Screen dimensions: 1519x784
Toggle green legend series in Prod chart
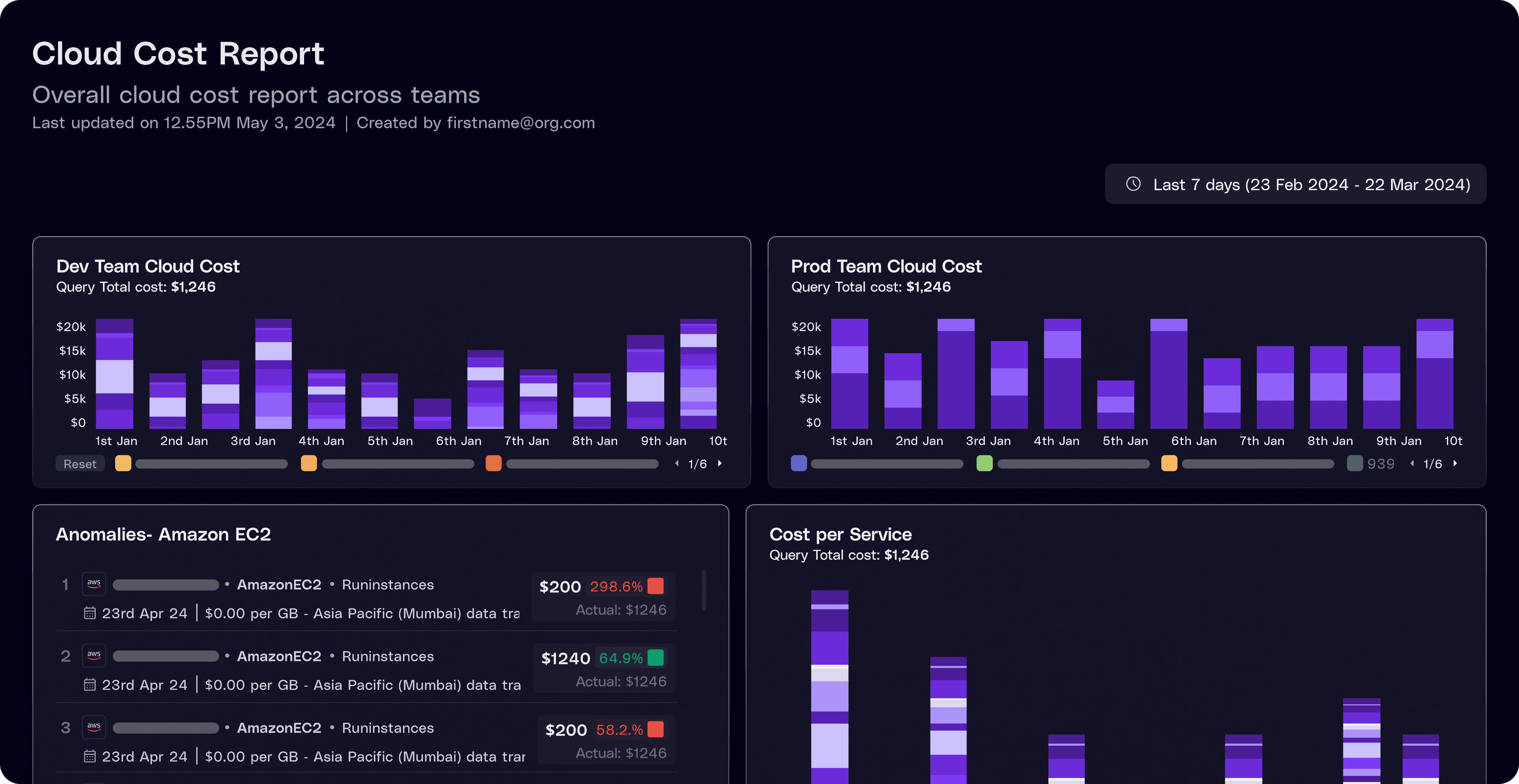[x=984, y=463]
